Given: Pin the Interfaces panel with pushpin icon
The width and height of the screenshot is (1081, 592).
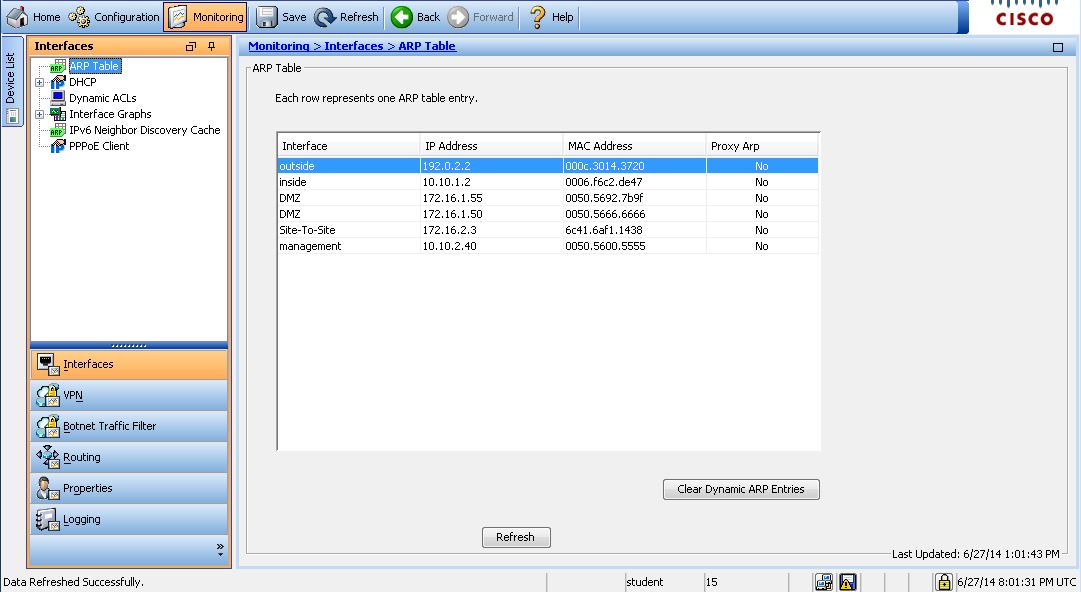Looking at the screenshot, I should point(211,47).
